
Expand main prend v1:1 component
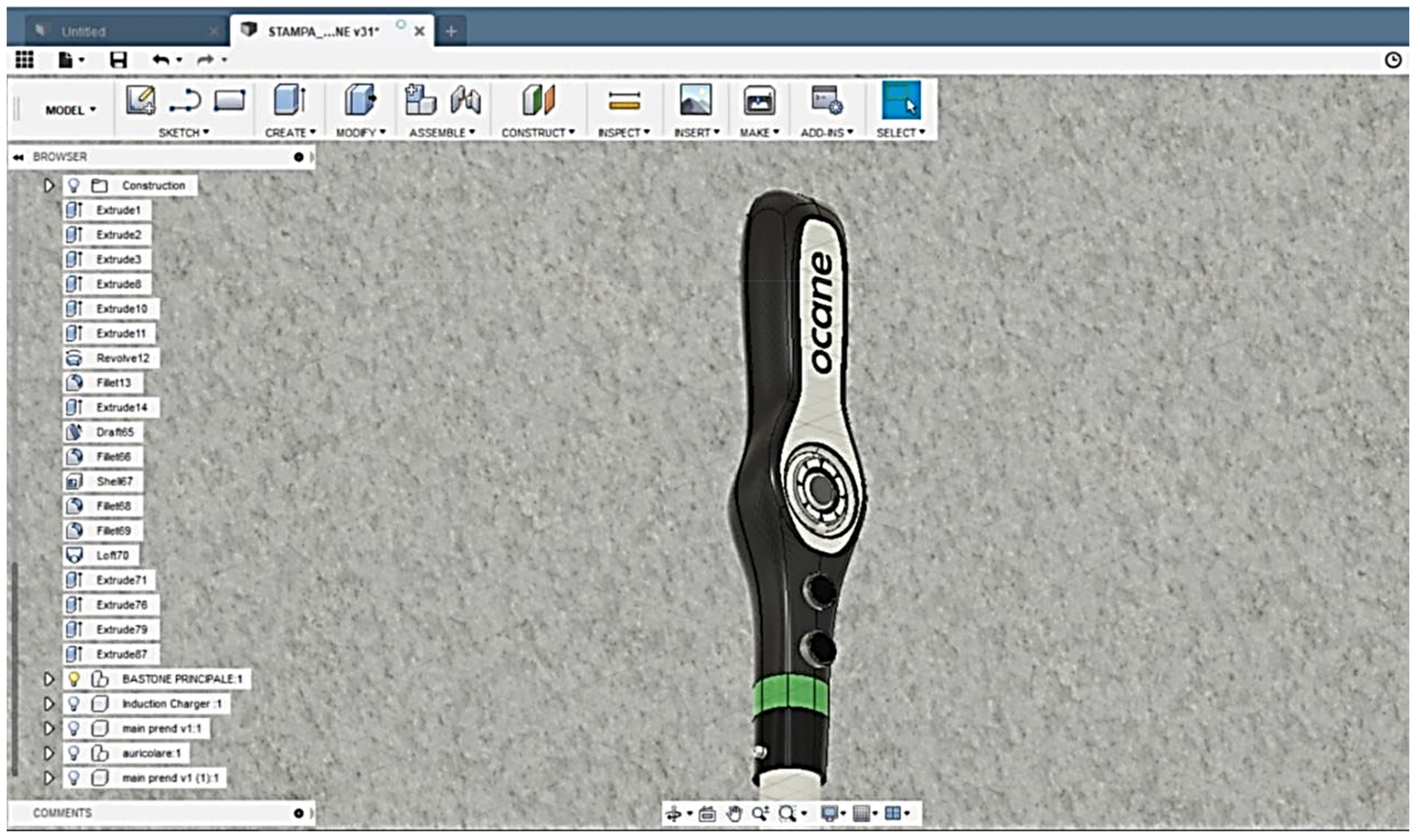click(x=49, y=729)
